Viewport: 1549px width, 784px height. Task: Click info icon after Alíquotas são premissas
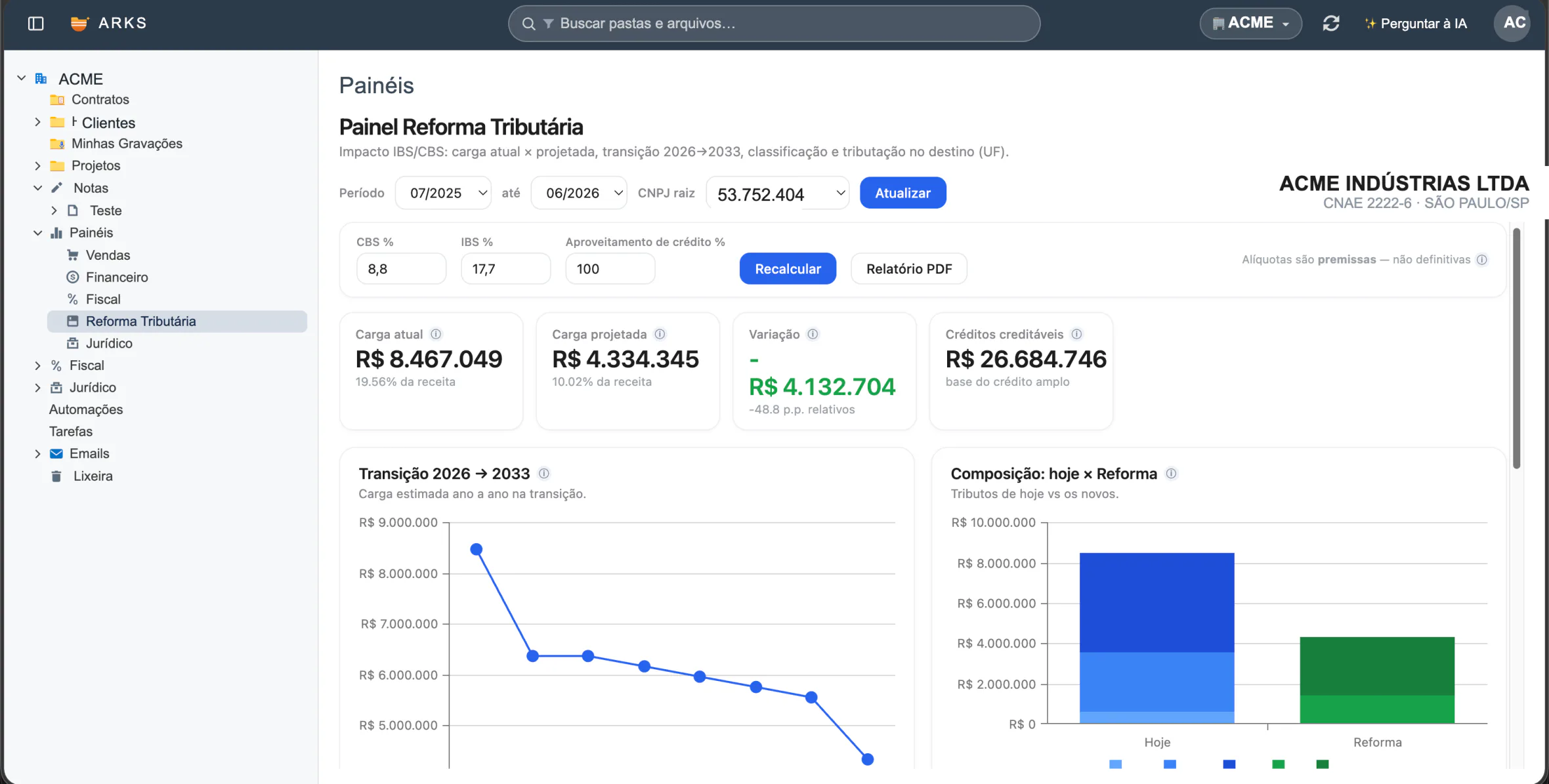1482,259
